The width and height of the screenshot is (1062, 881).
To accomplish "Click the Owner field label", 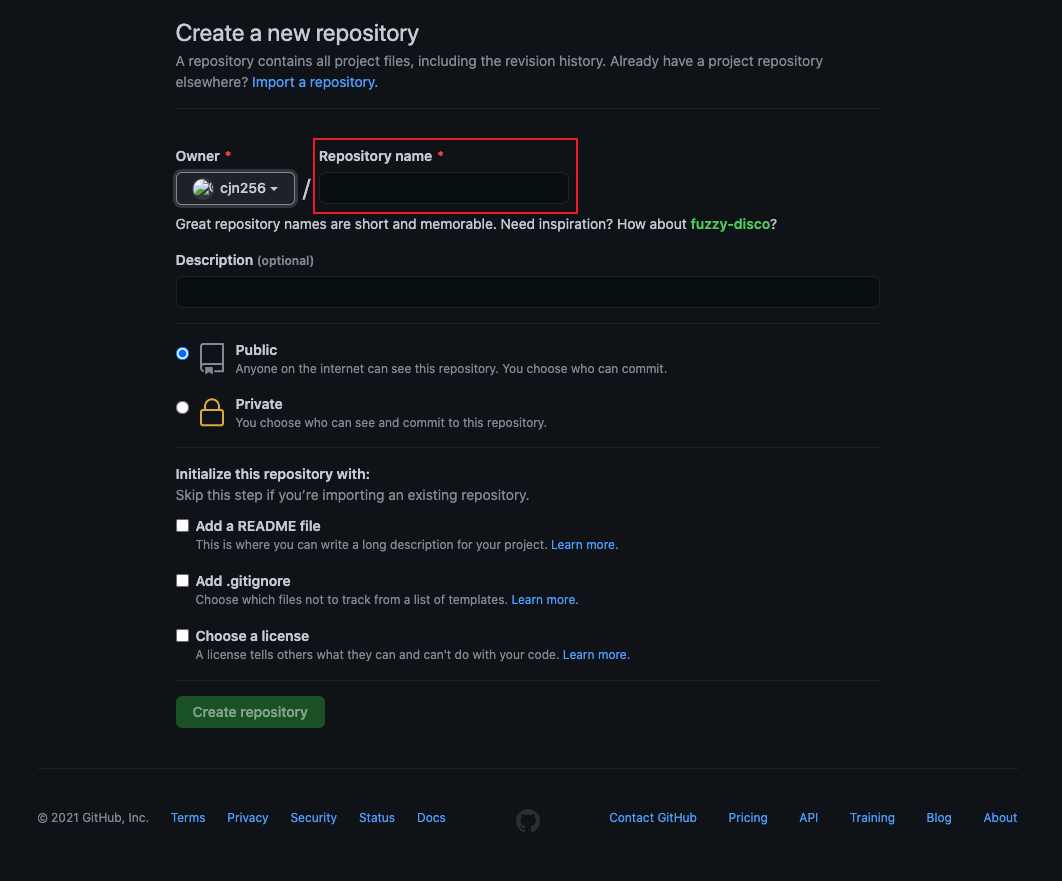I will [x=198, y=156].
